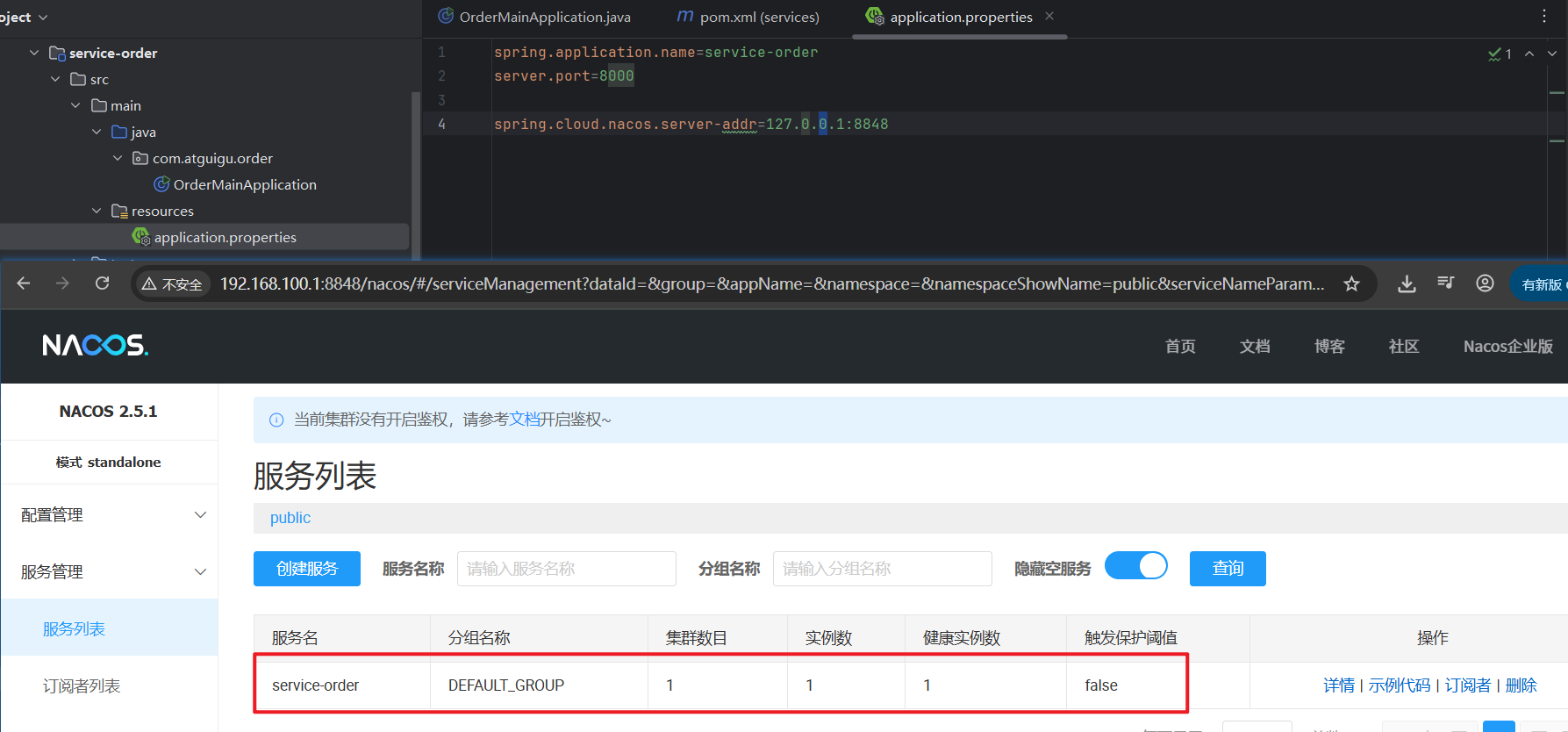Open Nacos企业版 in top navigation
This screenshot has width=1568, height=732.
(x=1508, y=346)
